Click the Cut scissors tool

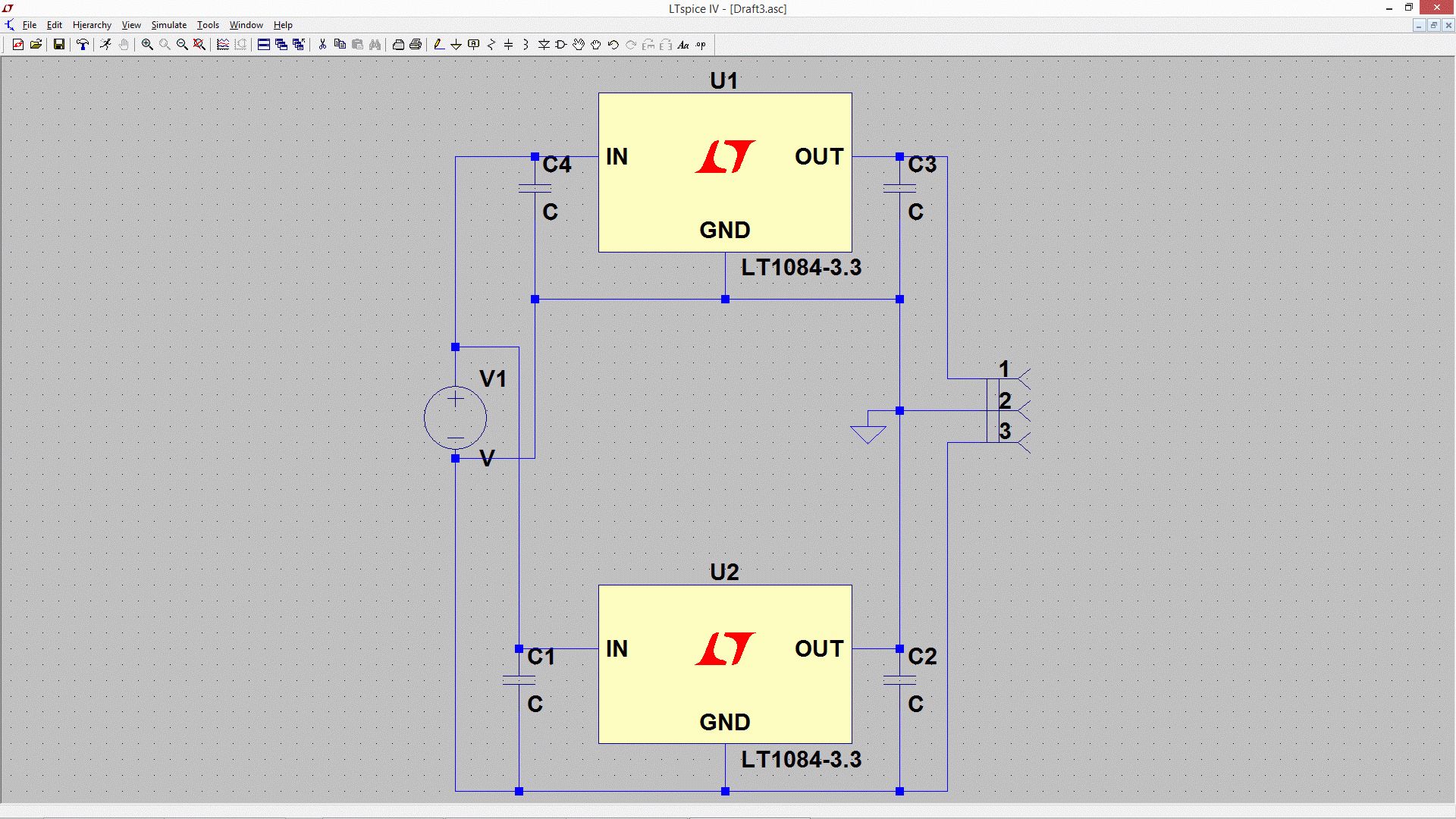(322, 45)
